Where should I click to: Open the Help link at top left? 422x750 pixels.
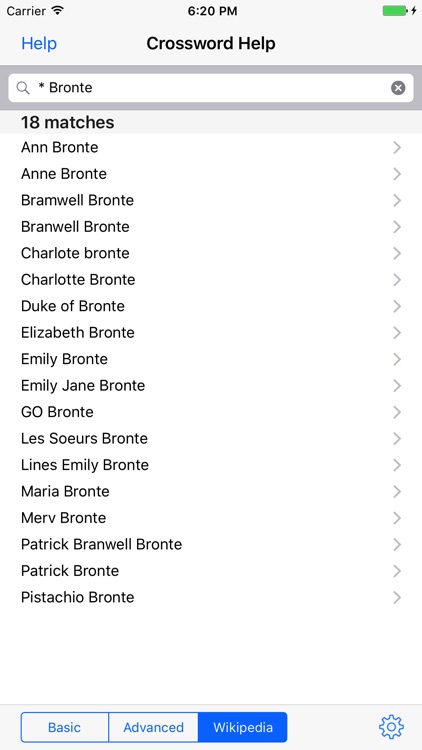click(39, 44)
